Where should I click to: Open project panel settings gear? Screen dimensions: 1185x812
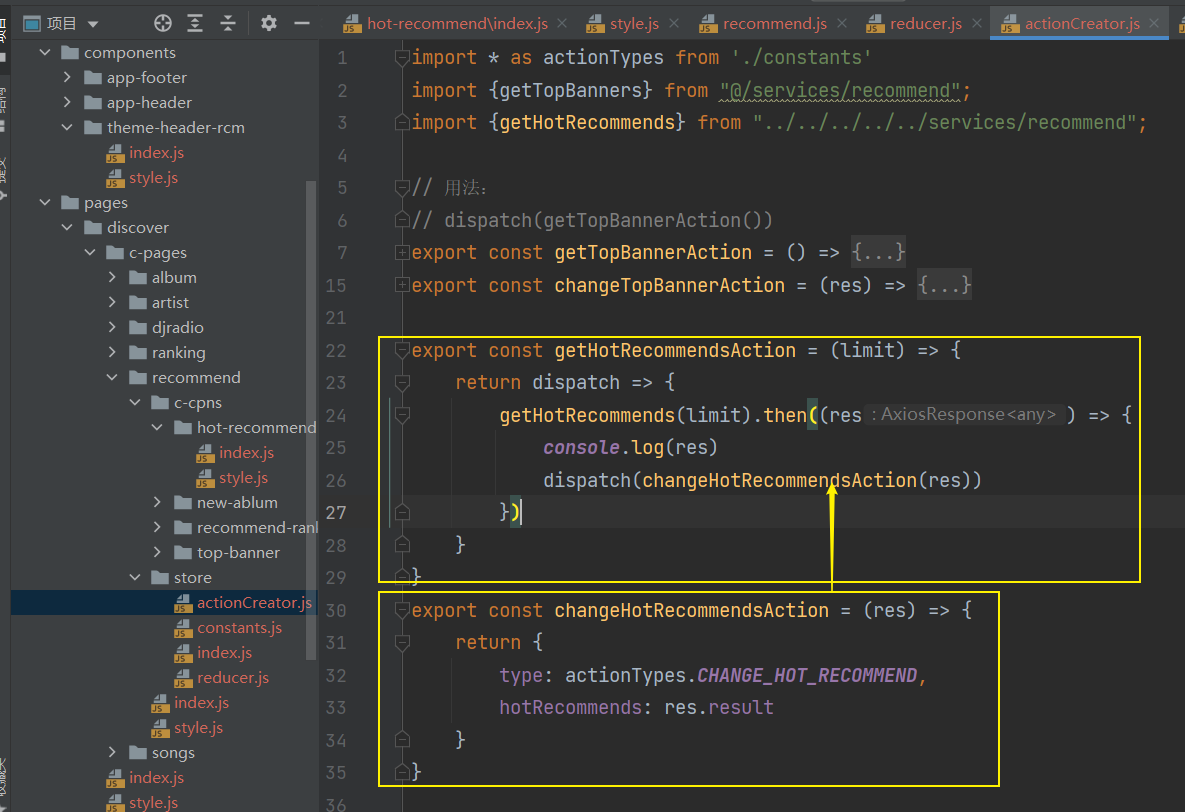268,23
